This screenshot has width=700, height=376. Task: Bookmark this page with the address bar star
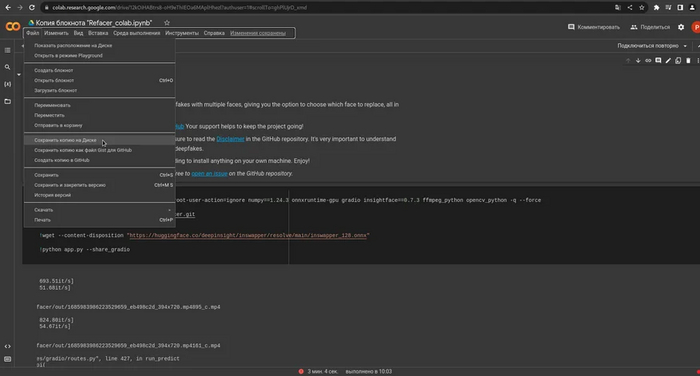point(642,8)
